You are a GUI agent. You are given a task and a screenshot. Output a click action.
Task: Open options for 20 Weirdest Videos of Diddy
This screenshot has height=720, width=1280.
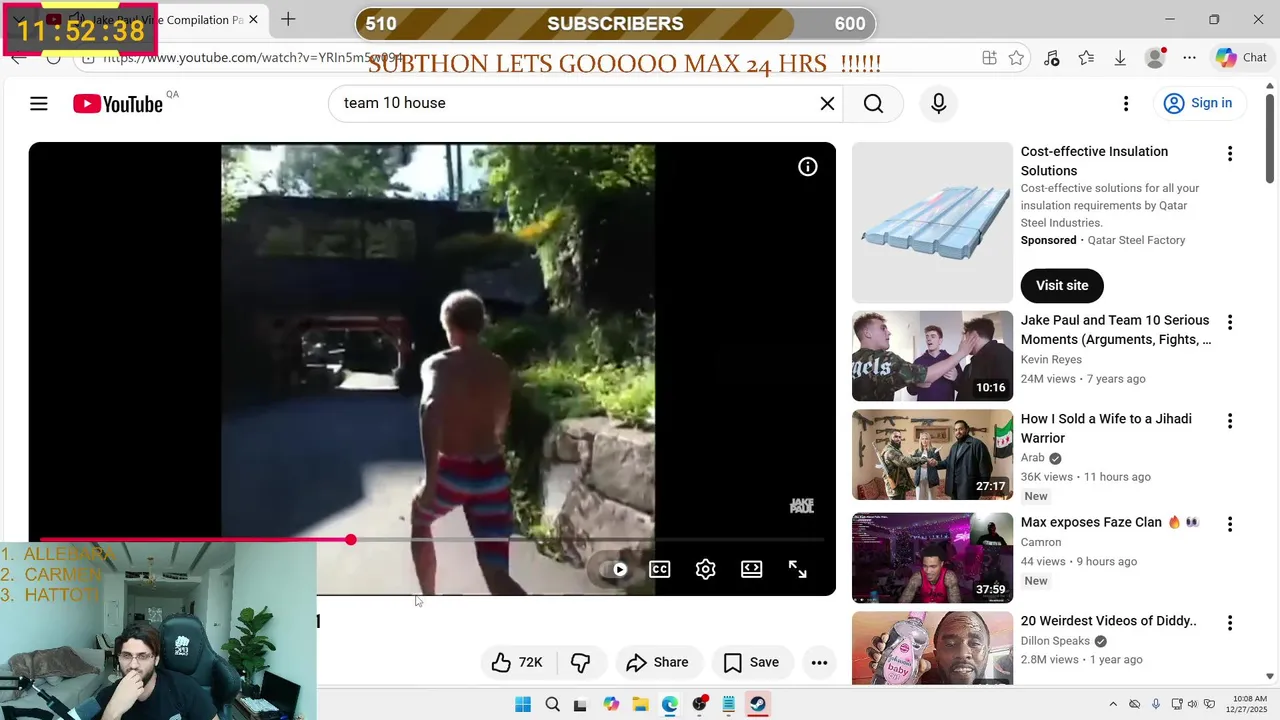pos(1230,623)
